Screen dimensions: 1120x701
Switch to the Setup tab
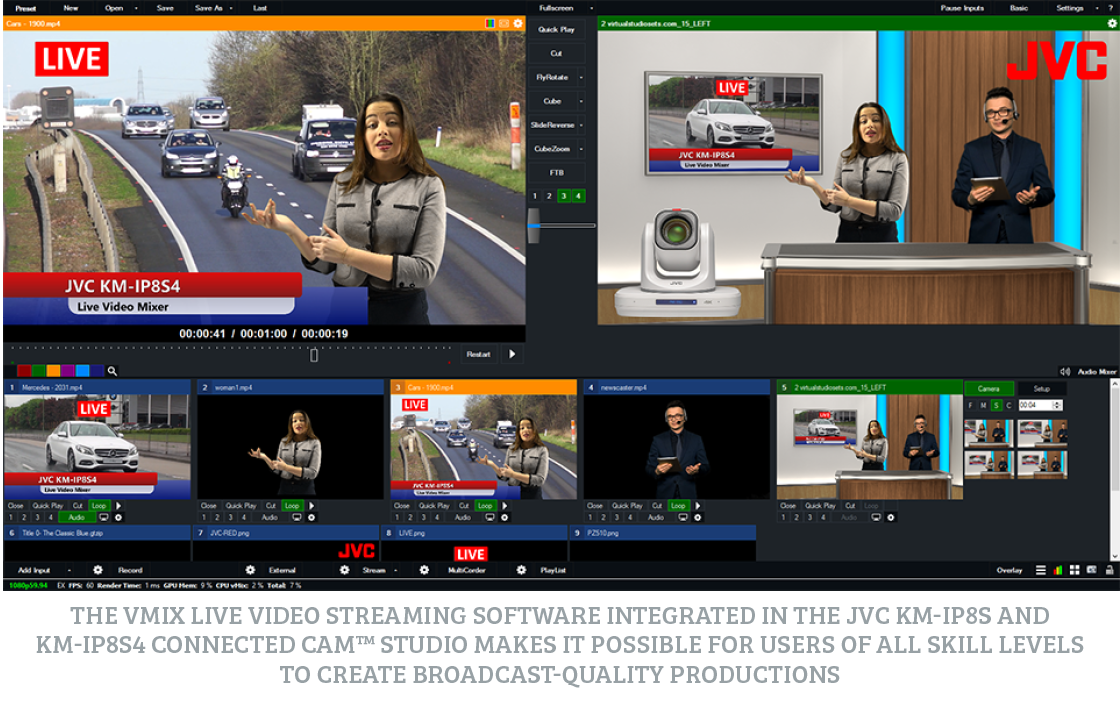1041,388
